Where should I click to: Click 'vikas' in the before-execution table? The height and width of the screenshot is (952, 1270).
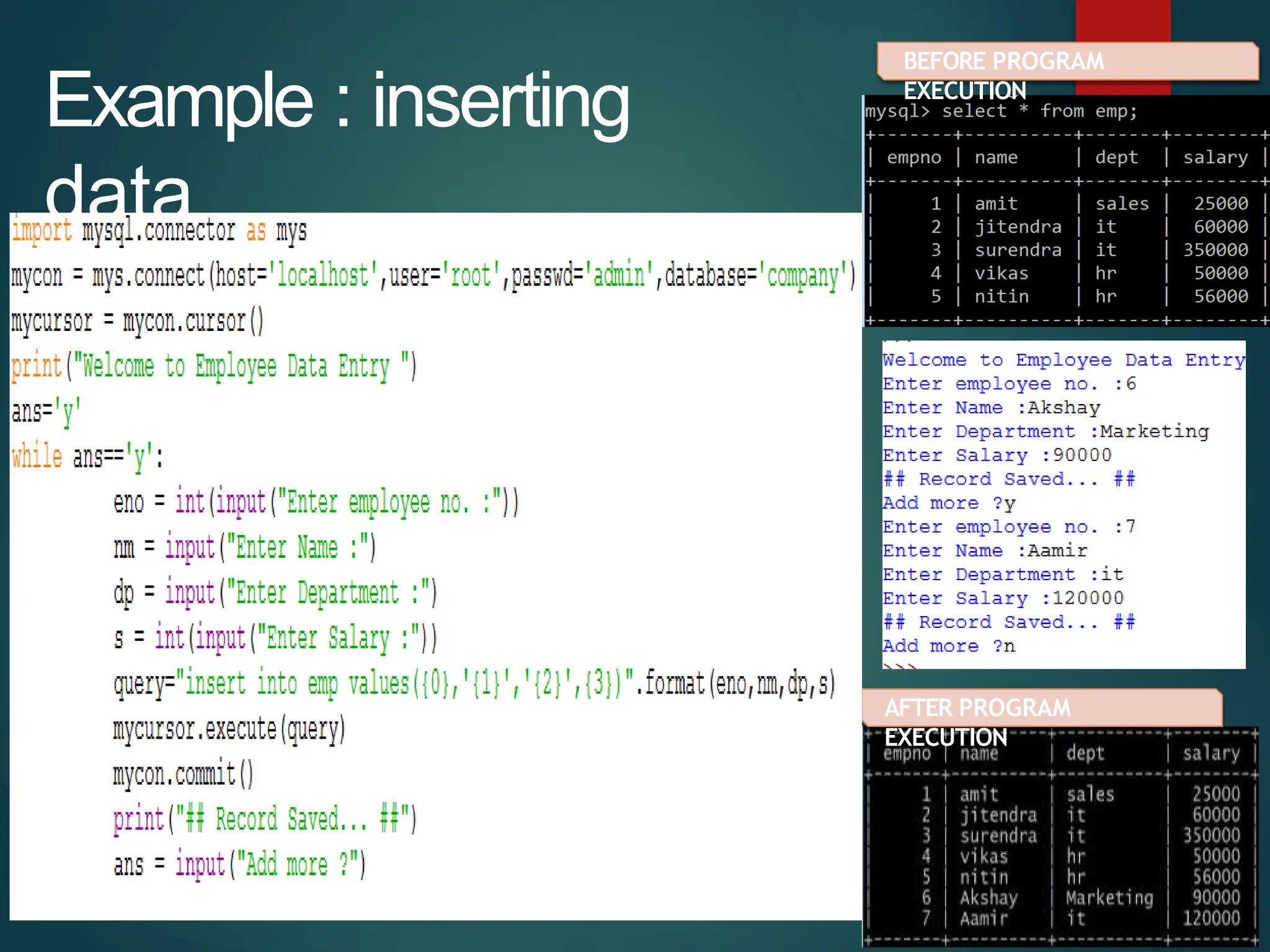pos(1001,273)
